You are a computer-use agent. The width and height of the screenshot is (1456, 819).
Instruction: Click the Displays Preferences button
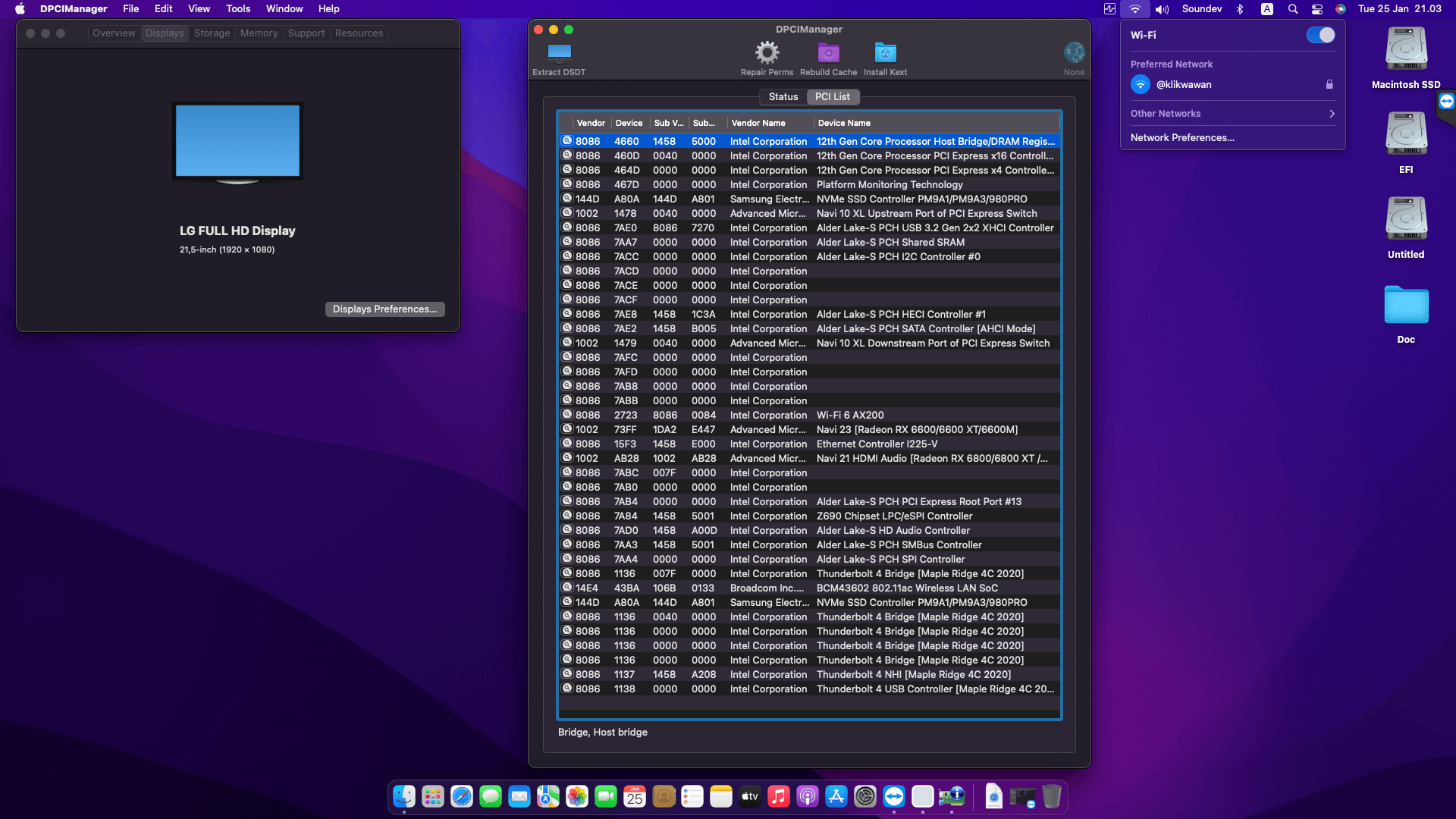tap(384, 309)
